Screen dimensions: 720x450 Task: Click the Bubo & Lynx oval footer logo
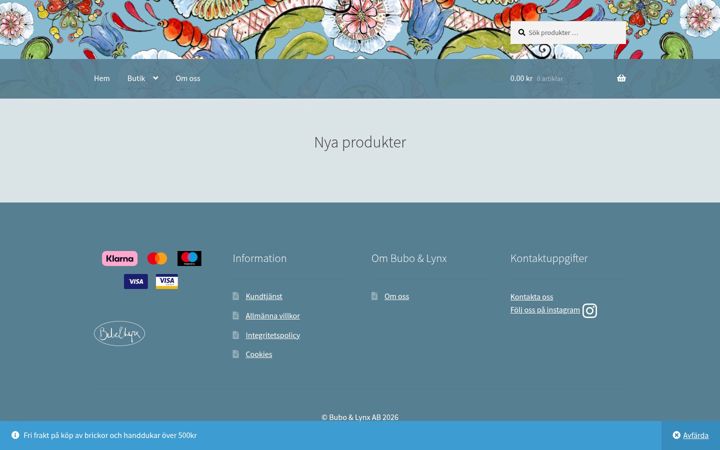119,333
